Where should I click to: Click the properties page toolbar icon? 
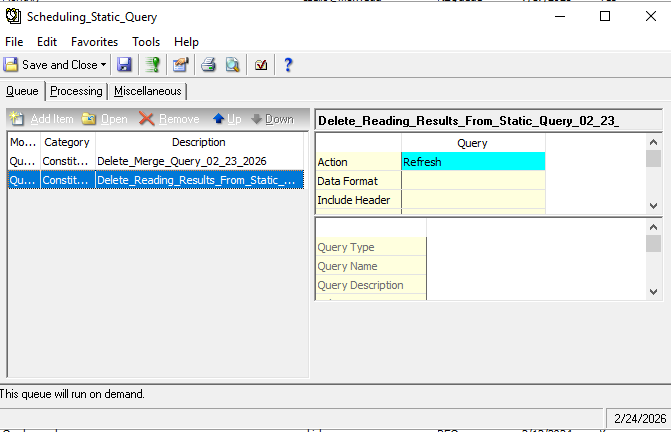[x=181, y=65]
